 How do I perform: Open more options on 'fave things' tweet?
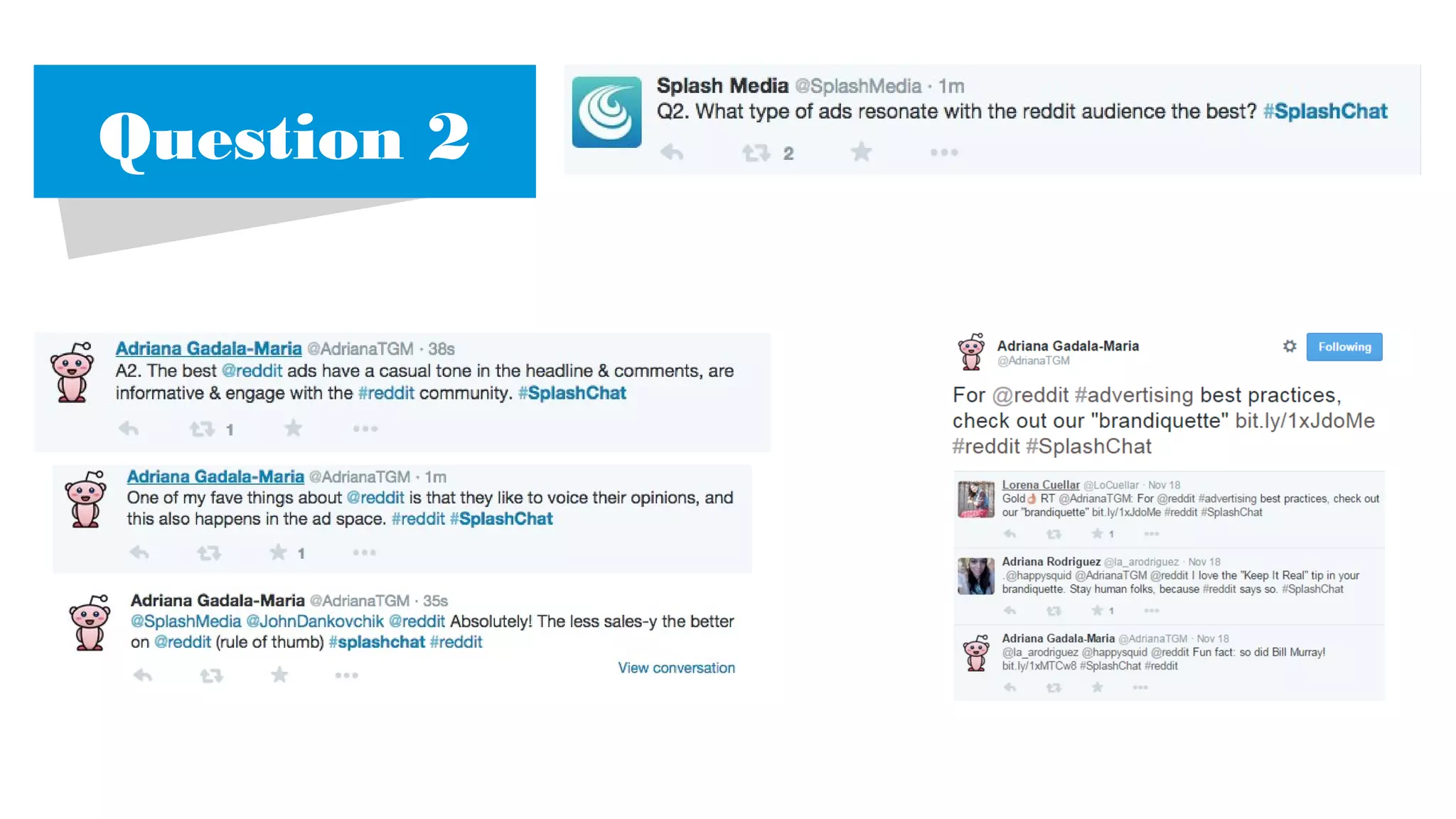pos(365,552)
